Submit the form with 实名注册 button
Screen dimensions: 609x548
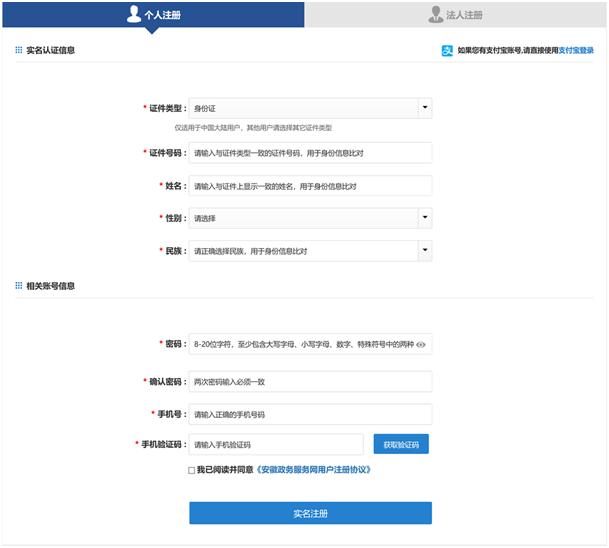(x=310, y=513)
